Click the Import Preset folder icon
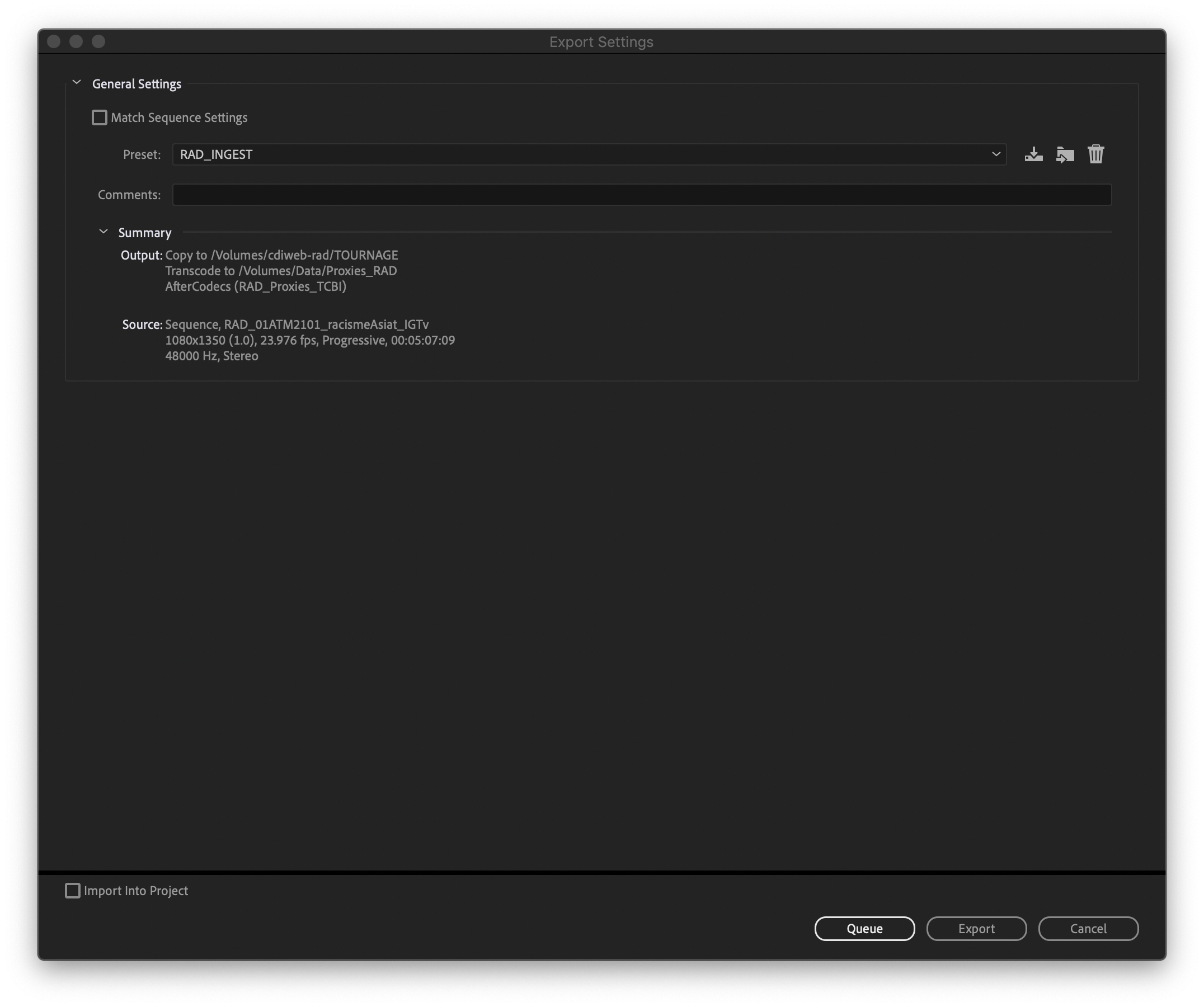Viewport: 1204px width, 1007px height. [1065, 155]
